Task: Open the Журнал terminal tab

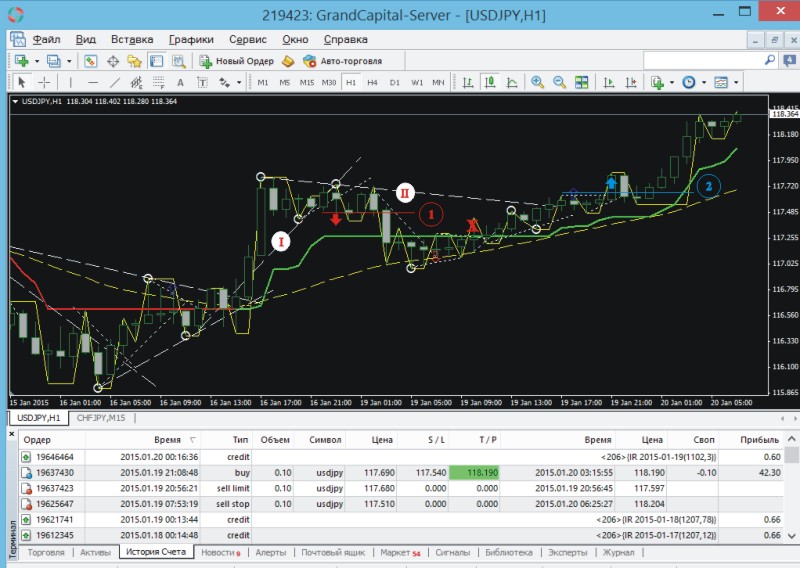Action: 619,553
